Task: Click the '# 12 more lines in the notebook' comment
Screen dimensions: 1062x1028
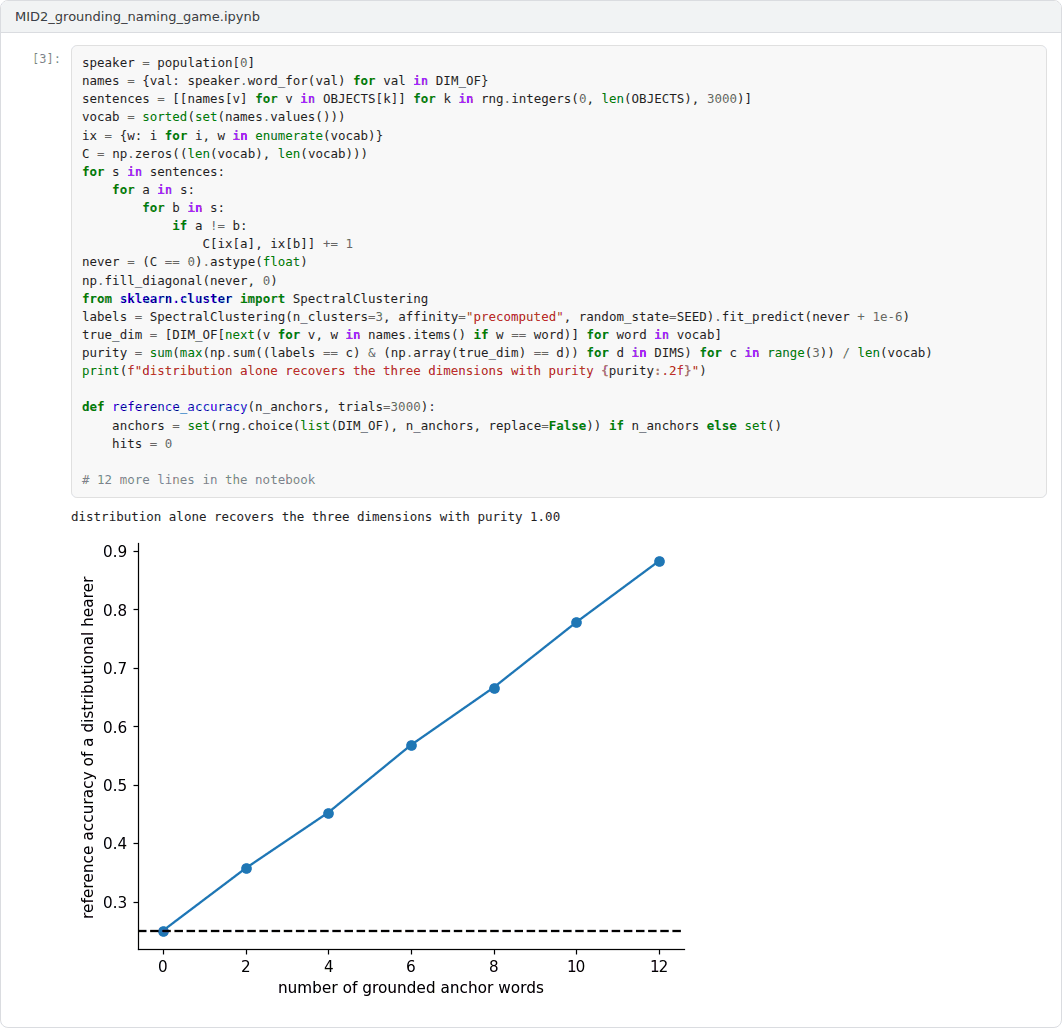Action: tap(198, 479)
